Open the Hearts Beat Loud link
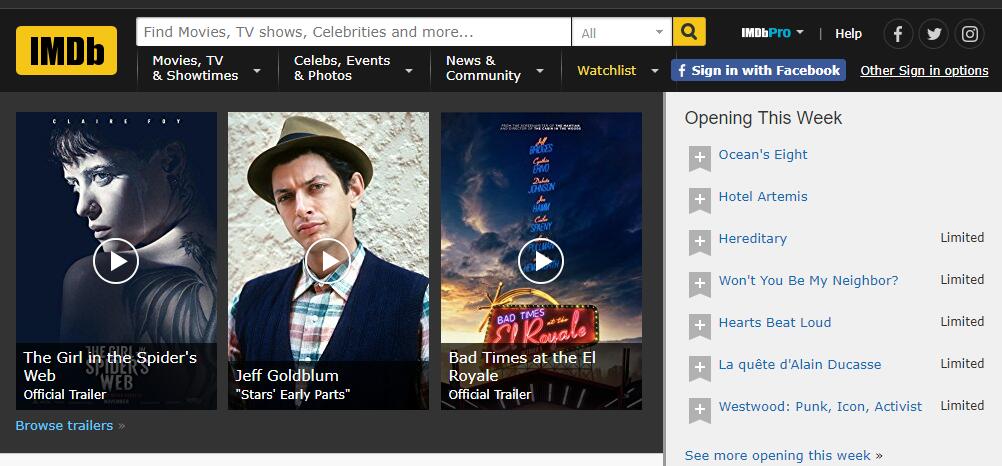The width and height of the screenshot is (1002, 466). coord(775,323)
